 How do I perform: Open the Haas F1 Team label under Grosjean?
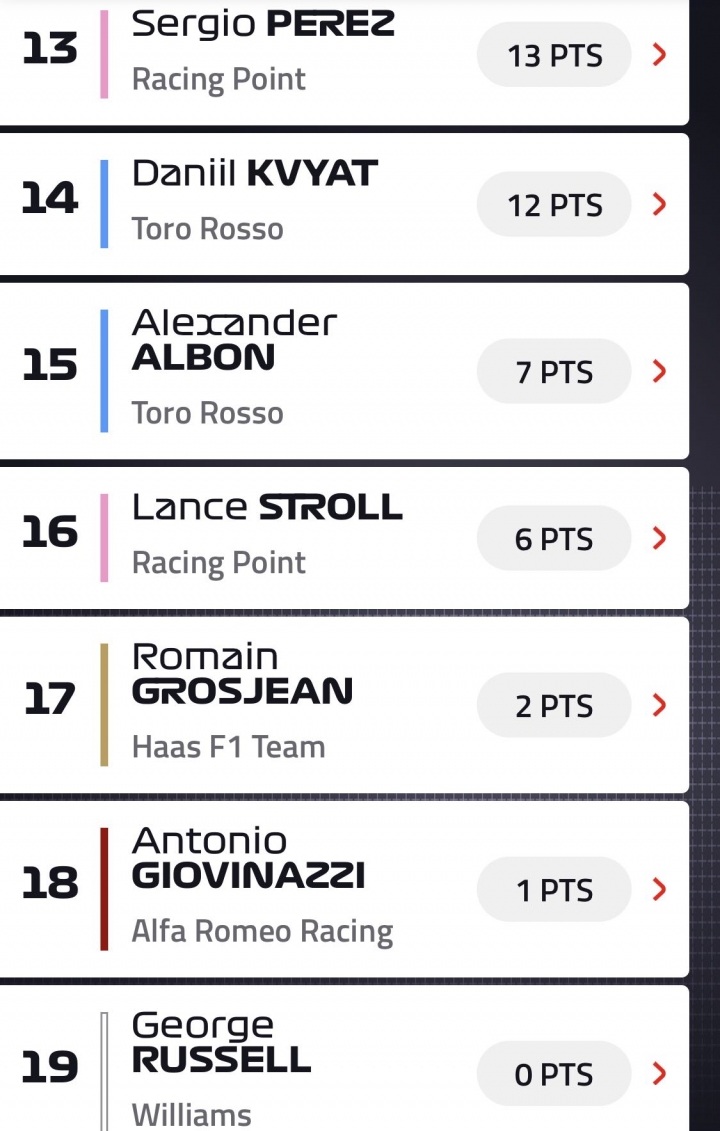click(228, 747)
